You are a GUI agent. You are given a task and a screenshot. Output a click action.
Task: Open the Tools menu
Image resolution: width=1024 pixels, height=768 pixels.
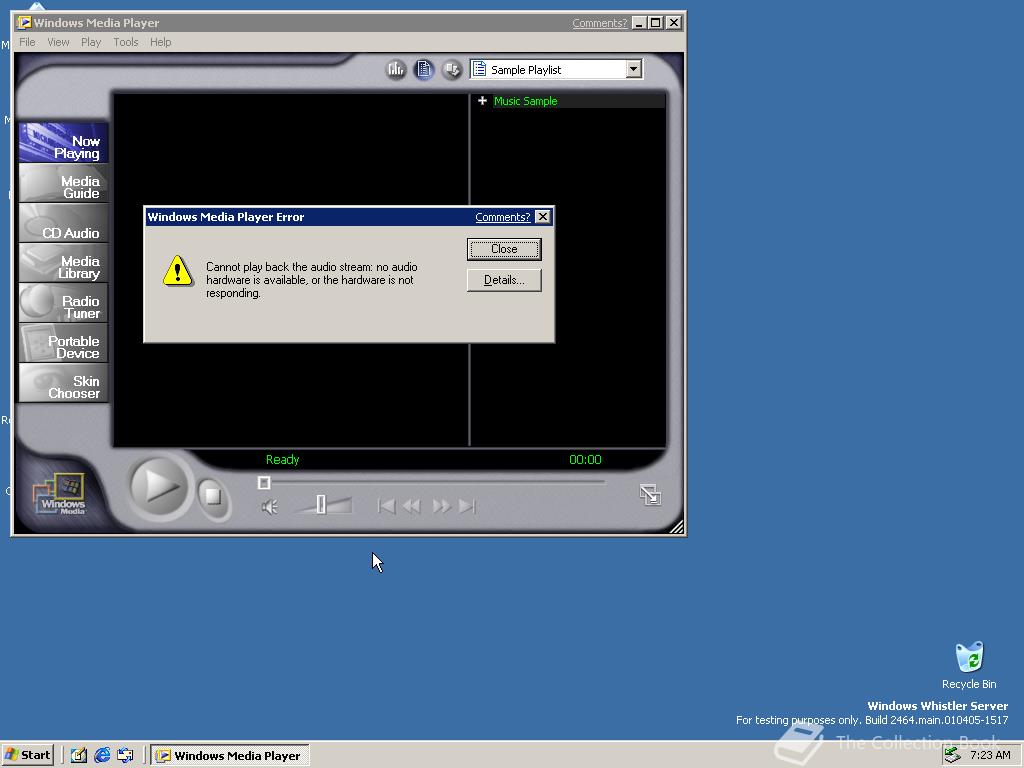[125, 42]
